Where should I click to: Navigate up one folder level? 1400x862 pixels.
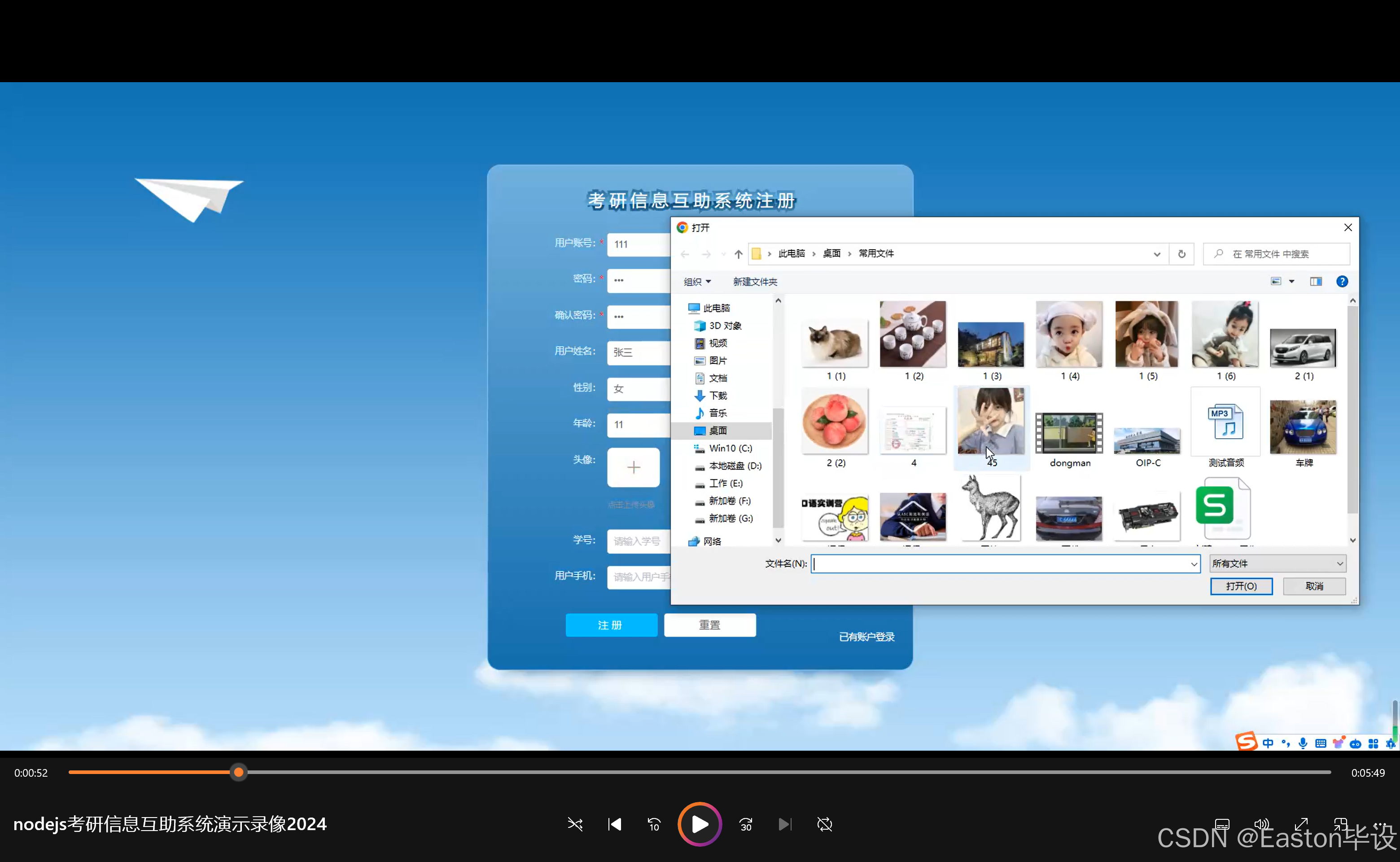pyautogui.click(x=739, y=254)
